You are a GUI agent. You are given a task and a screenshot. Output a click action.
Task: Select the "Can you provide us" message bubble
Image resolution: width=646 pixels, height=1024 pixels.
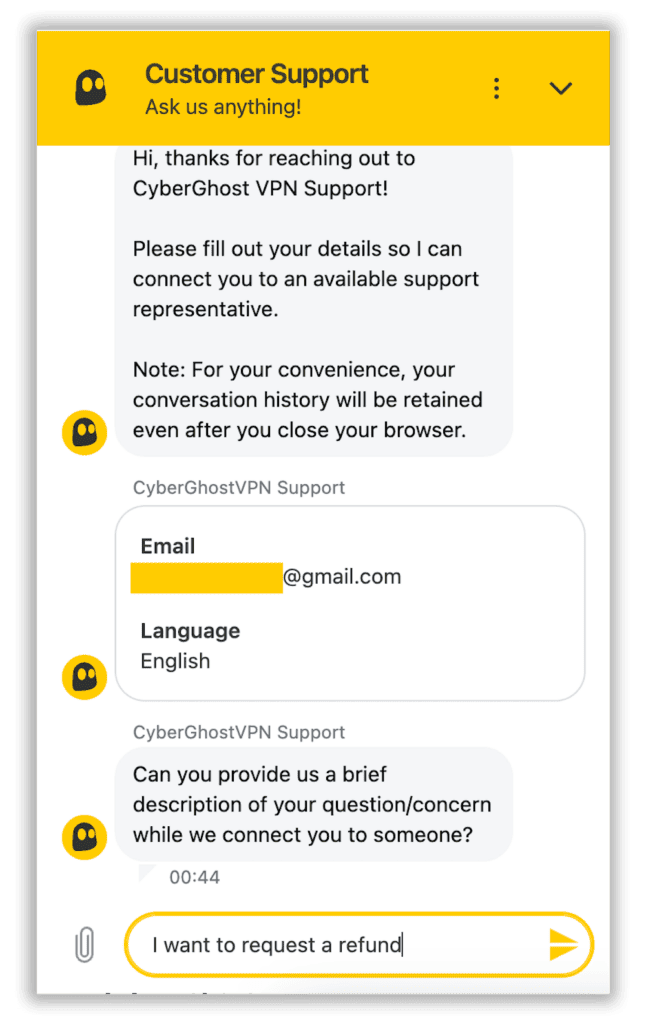click(x=313, y=804)
